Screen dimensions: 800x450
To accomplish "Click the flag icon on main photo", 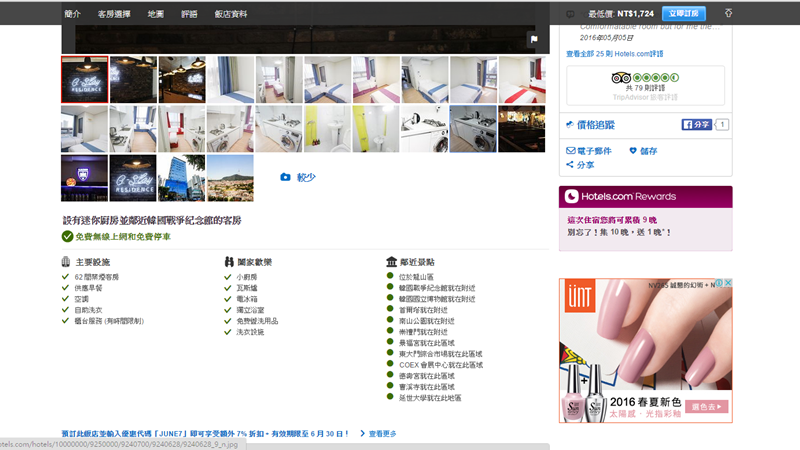I will (x=534, y=39).
